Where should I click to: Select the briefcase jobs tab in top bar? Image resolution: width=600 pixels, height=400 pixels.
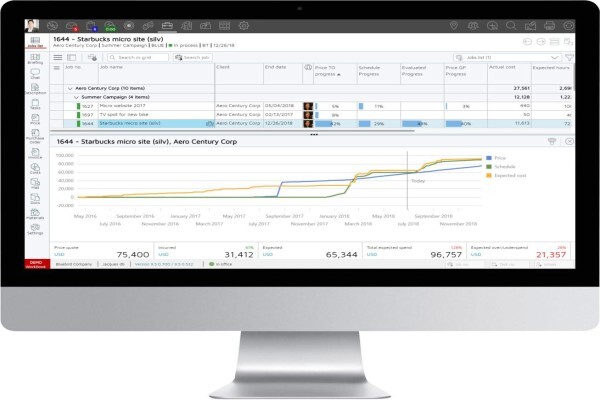pyautogui.click(x=167, y=26)
